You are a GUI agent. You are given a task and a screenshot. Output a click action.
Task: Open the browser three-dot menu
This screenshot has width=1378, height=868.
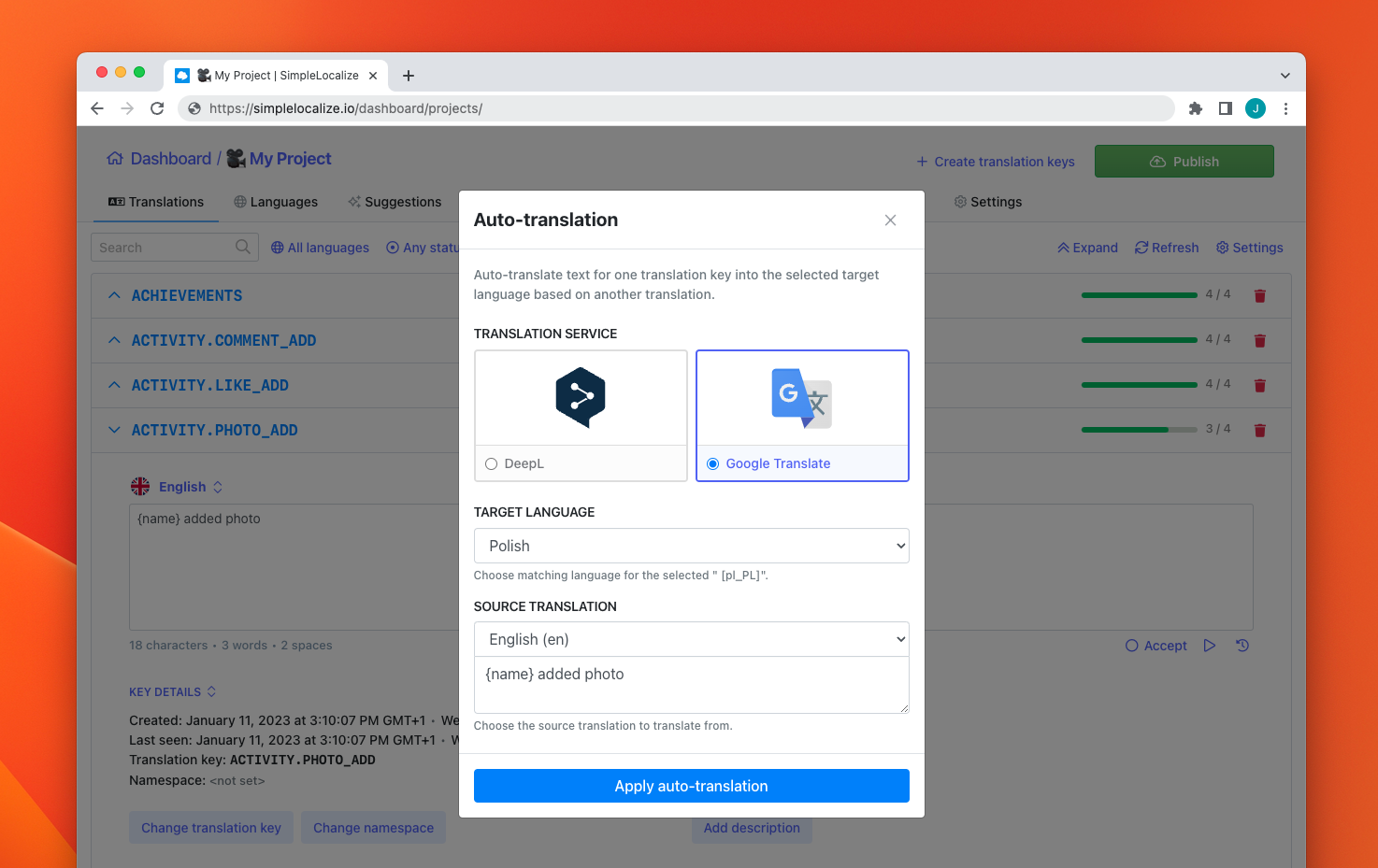[x=1285, y=108]
